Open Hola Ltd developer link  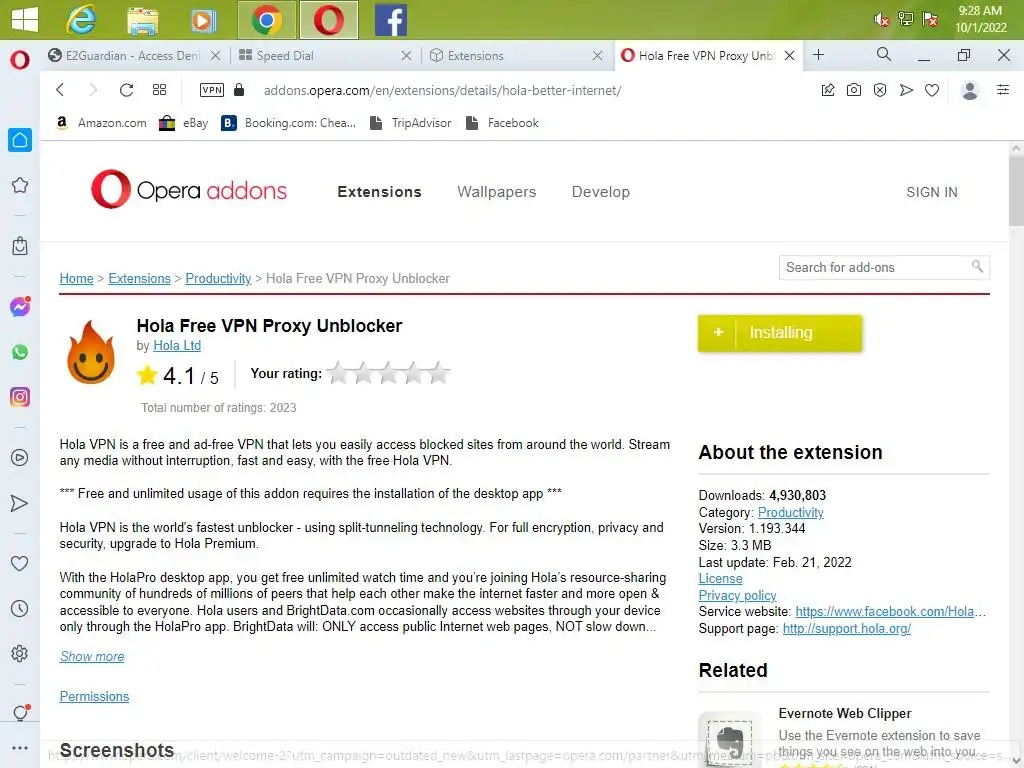click(x=177, y=345)
